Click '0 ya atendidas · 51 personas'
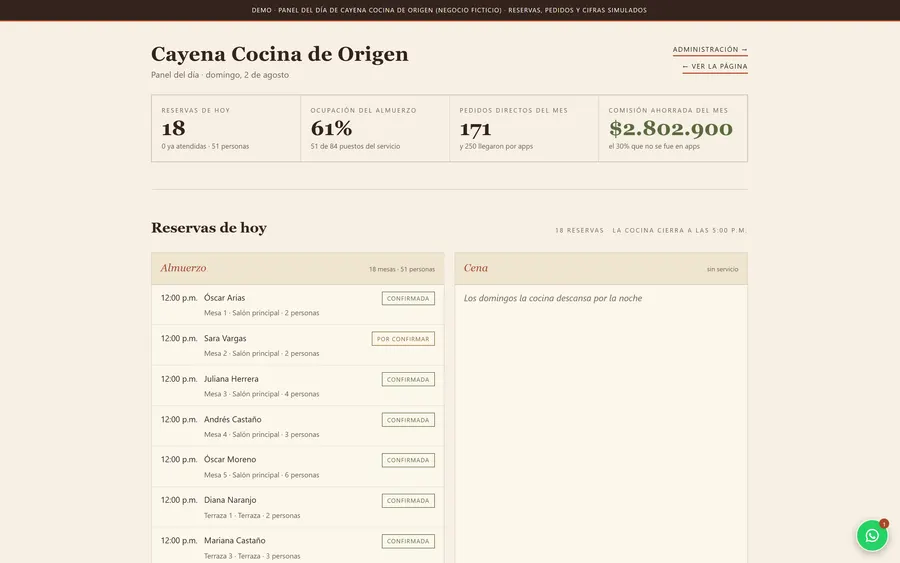 [x=205, y=146]
